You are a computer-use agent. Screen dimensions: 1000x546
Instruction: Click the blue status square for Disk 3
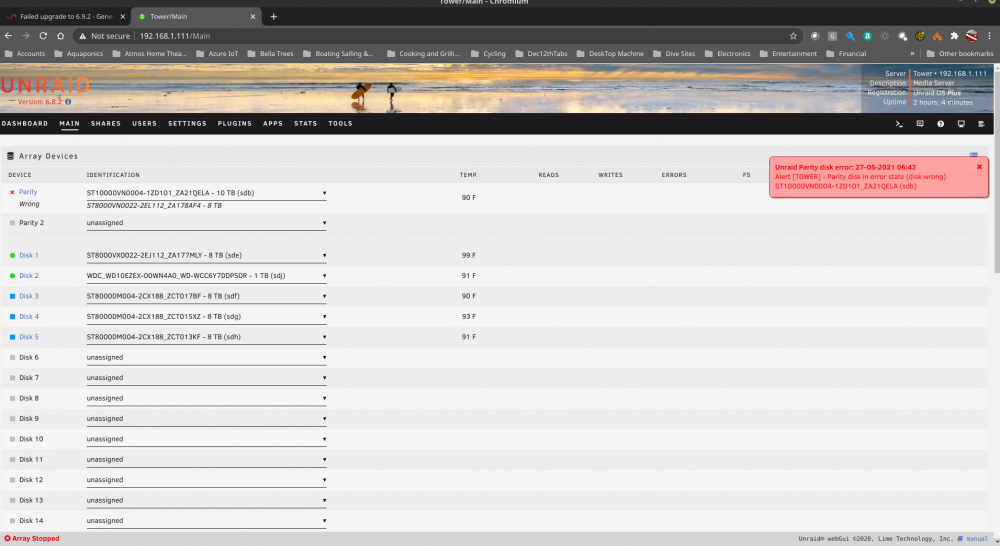click(12, 296)
